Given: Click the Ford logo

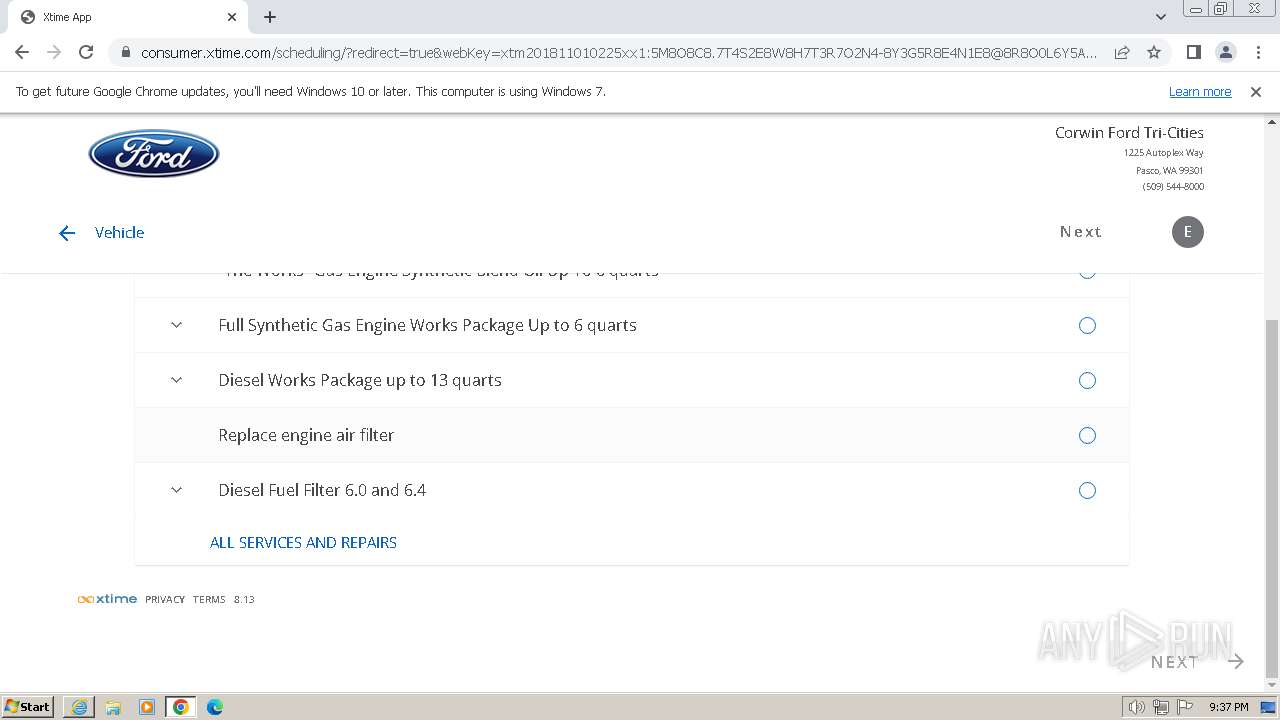Looking at the screenshot, I should click(x=154, y=153).
